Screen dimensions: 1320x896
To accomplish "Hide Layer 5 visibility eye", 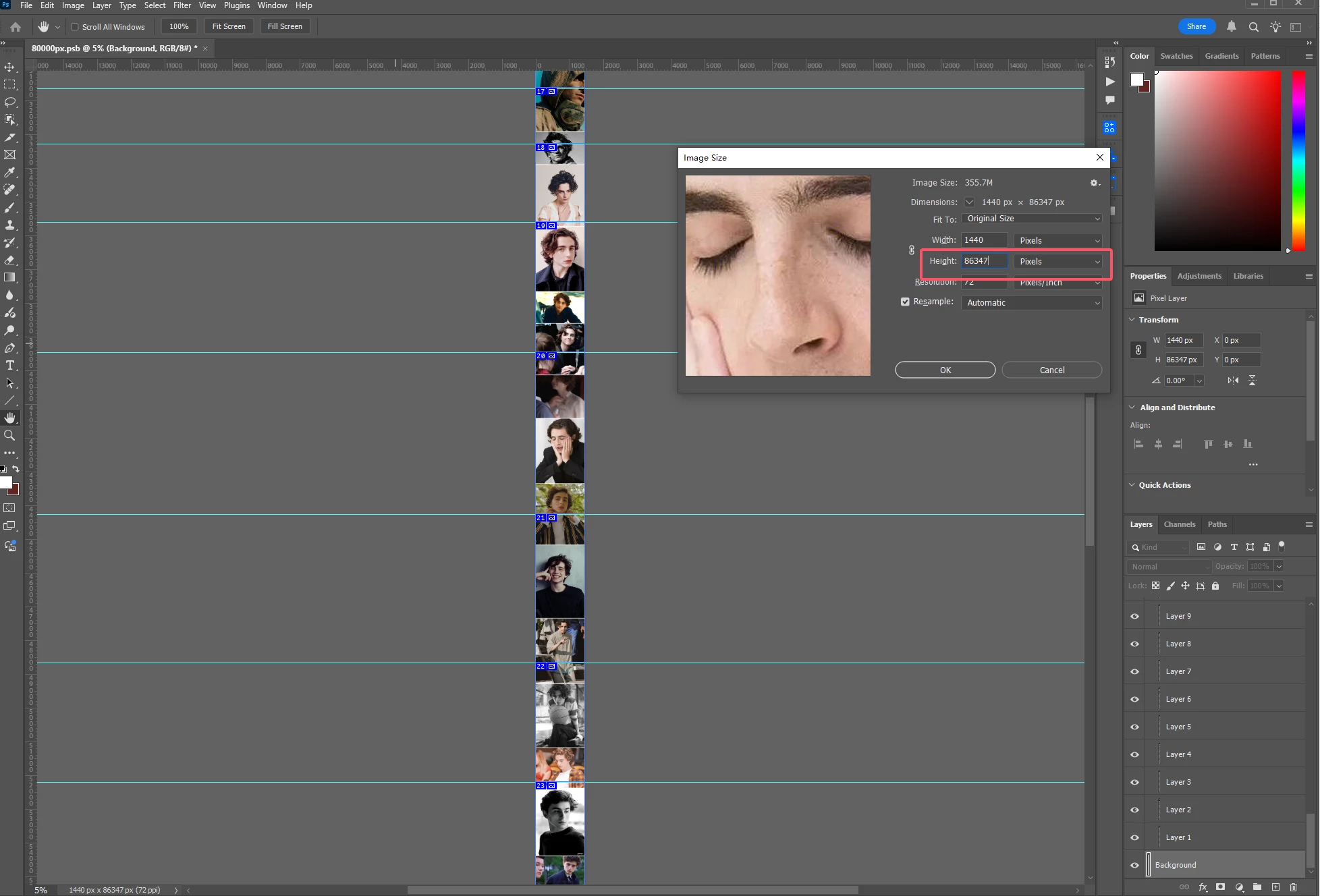I will [x=1134, y=727].
